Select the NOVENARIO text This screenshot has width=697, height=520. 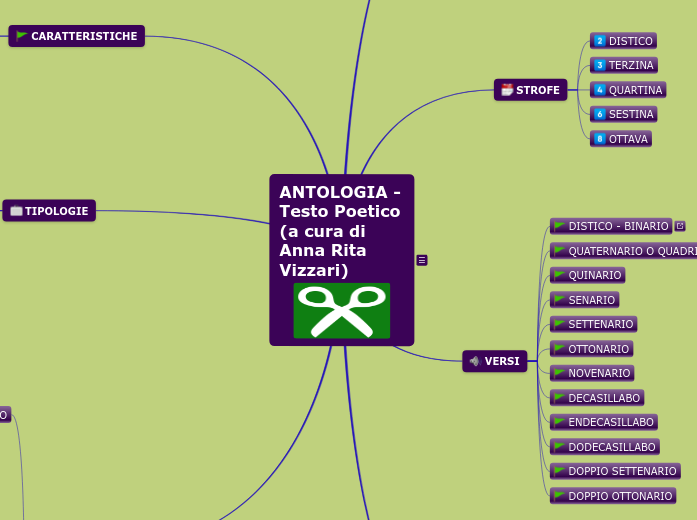pos(599,373)
